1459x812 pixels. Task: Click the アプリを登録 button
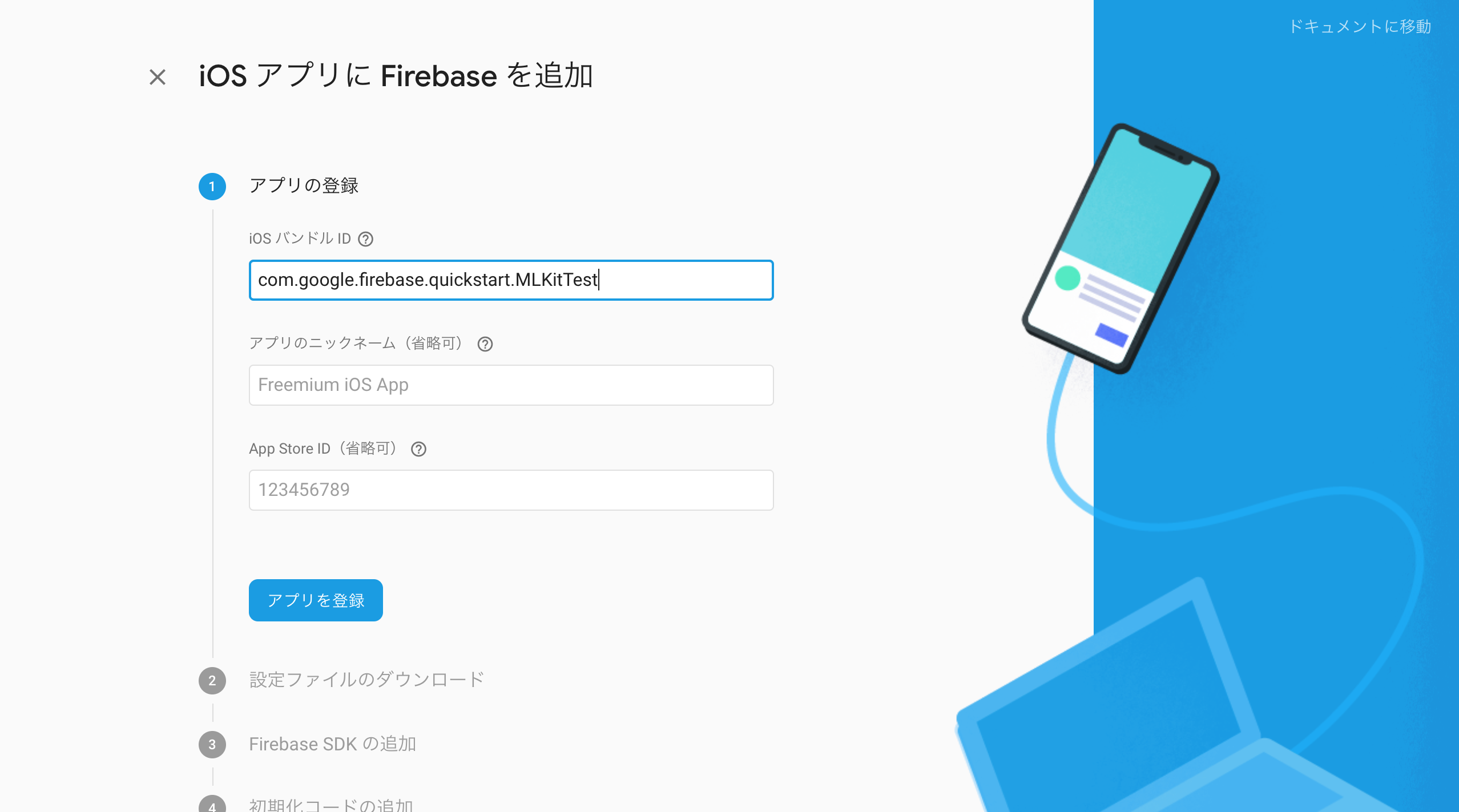[316, 600]
